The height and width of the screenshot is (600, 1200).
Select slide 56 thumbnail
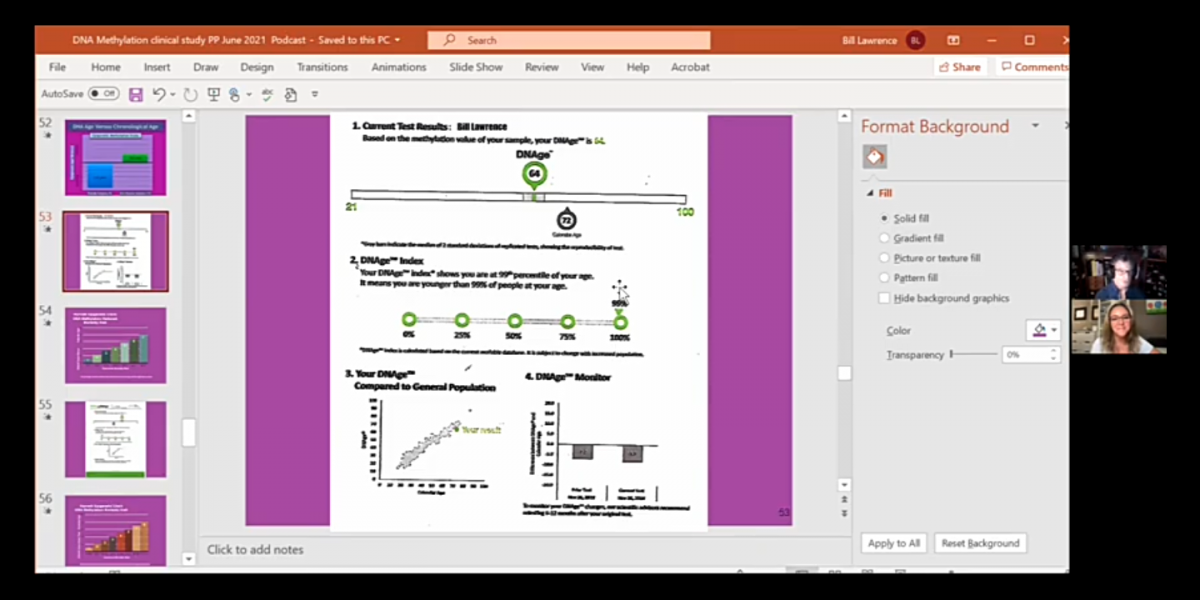click(x=115, y=531)
